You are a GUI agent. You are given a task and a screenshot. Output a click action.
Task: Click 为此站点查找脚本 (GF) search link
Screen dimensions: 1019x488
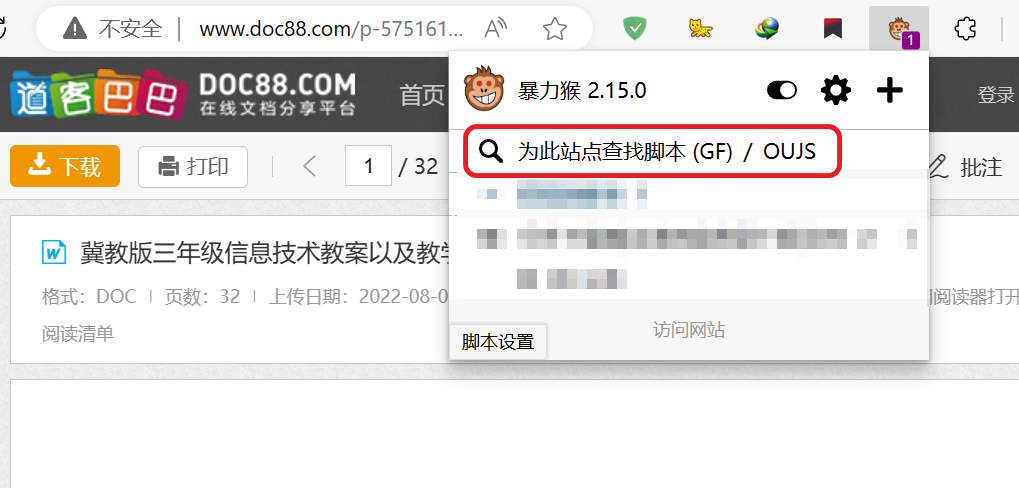(625, 151)
